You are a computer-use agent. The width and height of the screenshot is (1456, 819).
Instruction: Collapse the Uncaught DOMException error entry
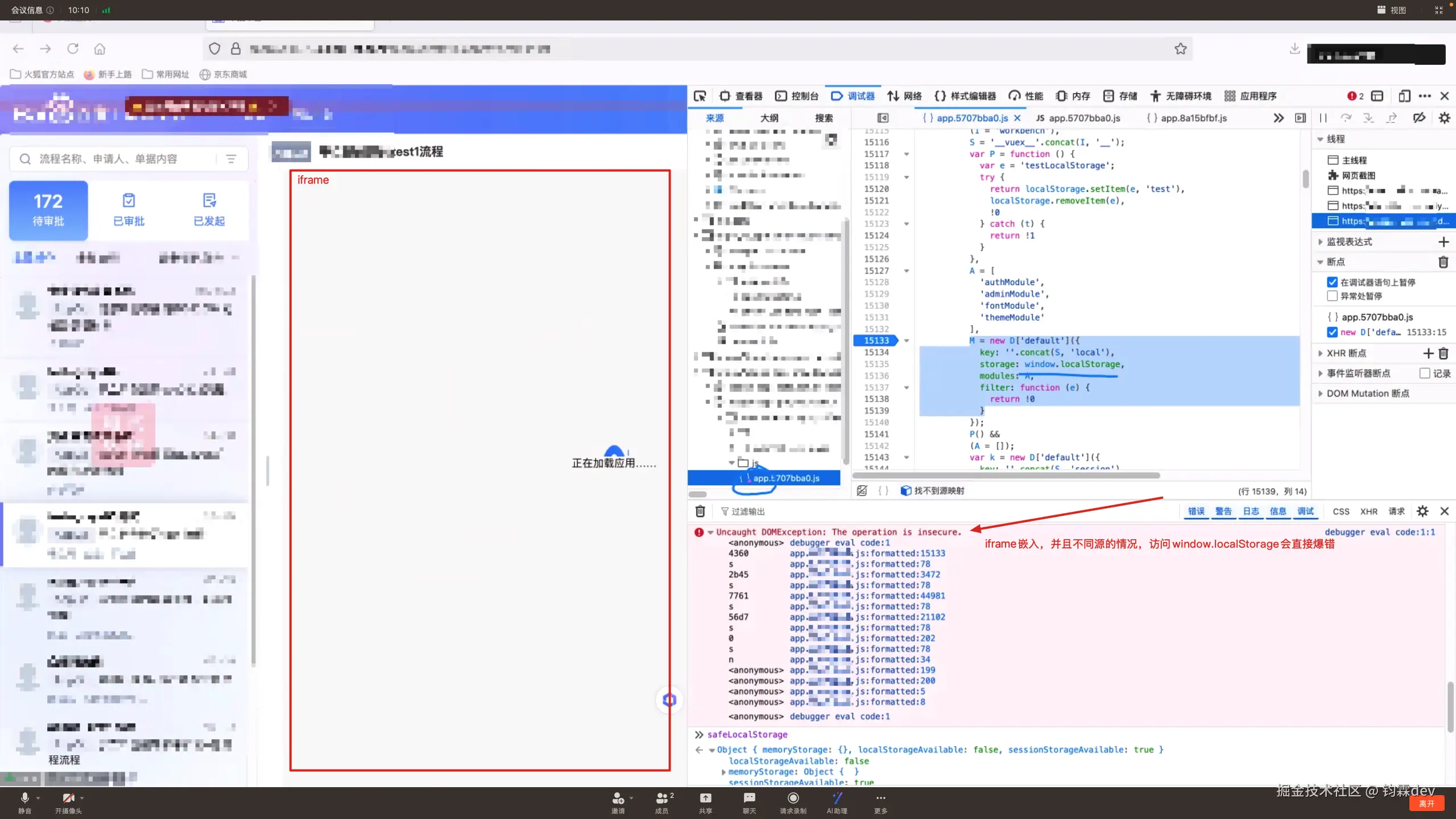(x=710, y=532)
